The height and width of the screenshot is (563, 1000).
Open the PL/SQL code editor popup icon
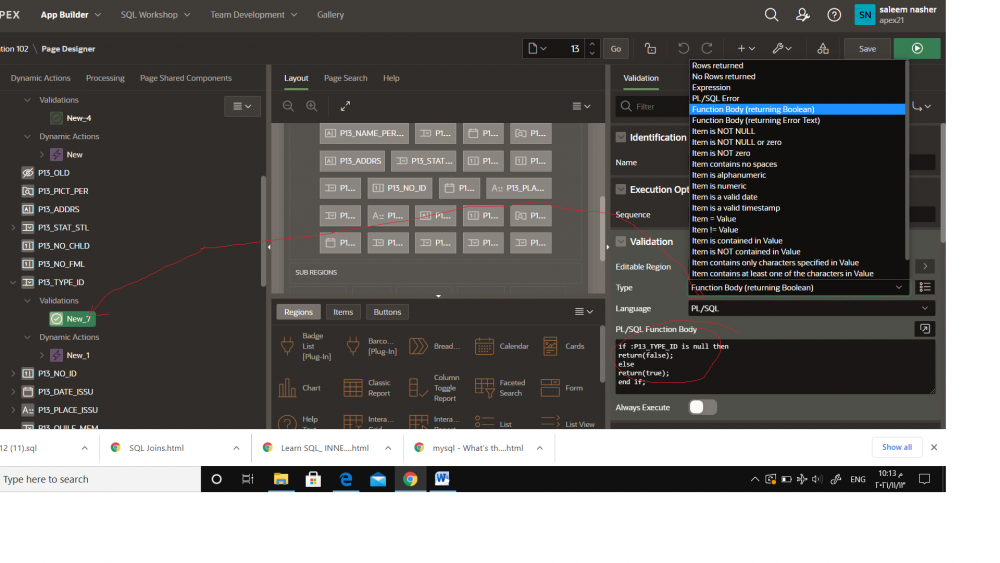tap(924, 329)
